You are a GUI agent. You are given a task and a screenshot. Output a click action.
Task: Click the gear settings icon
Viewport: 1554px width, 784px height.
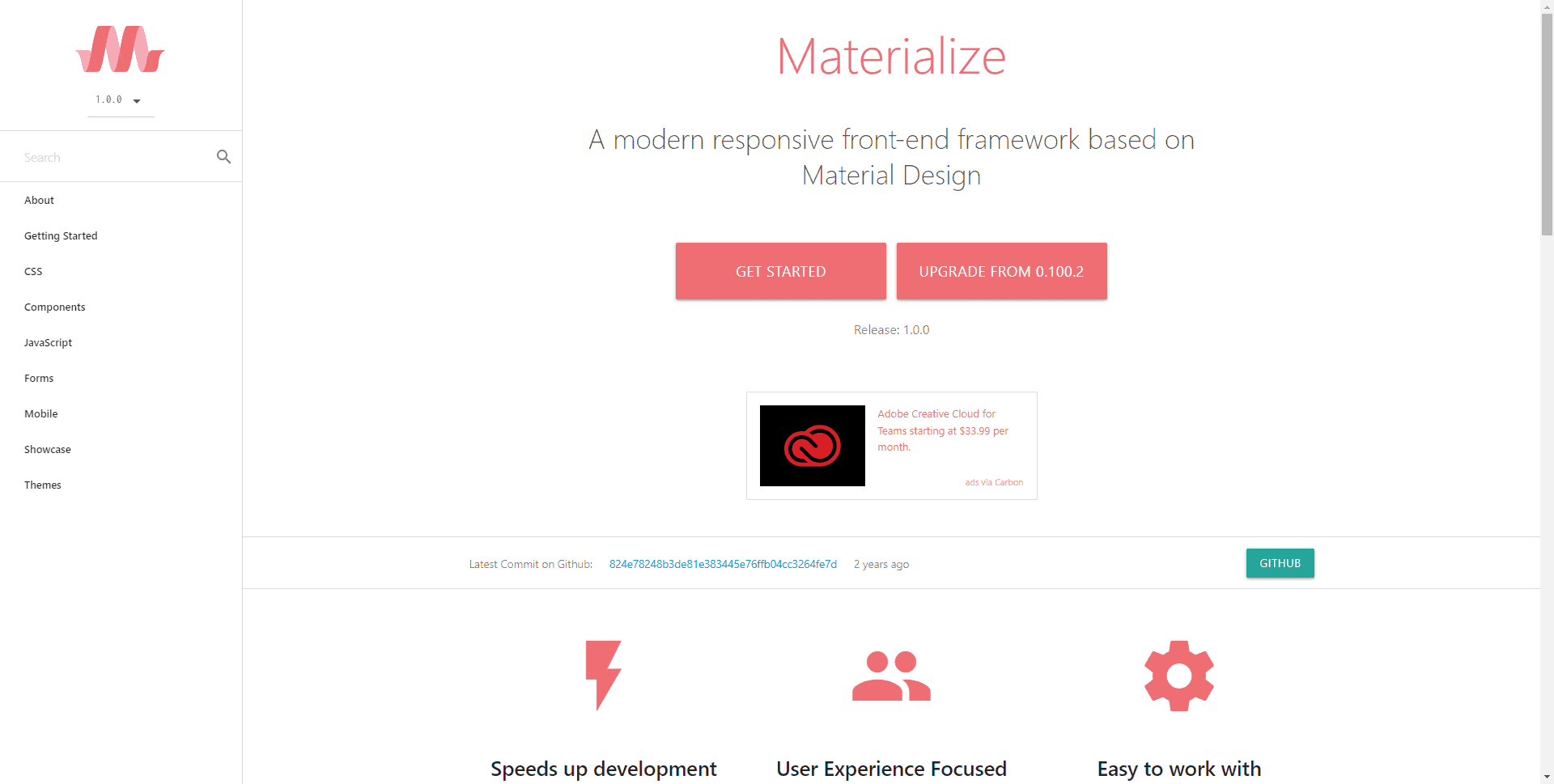[x=1179, y=676]
